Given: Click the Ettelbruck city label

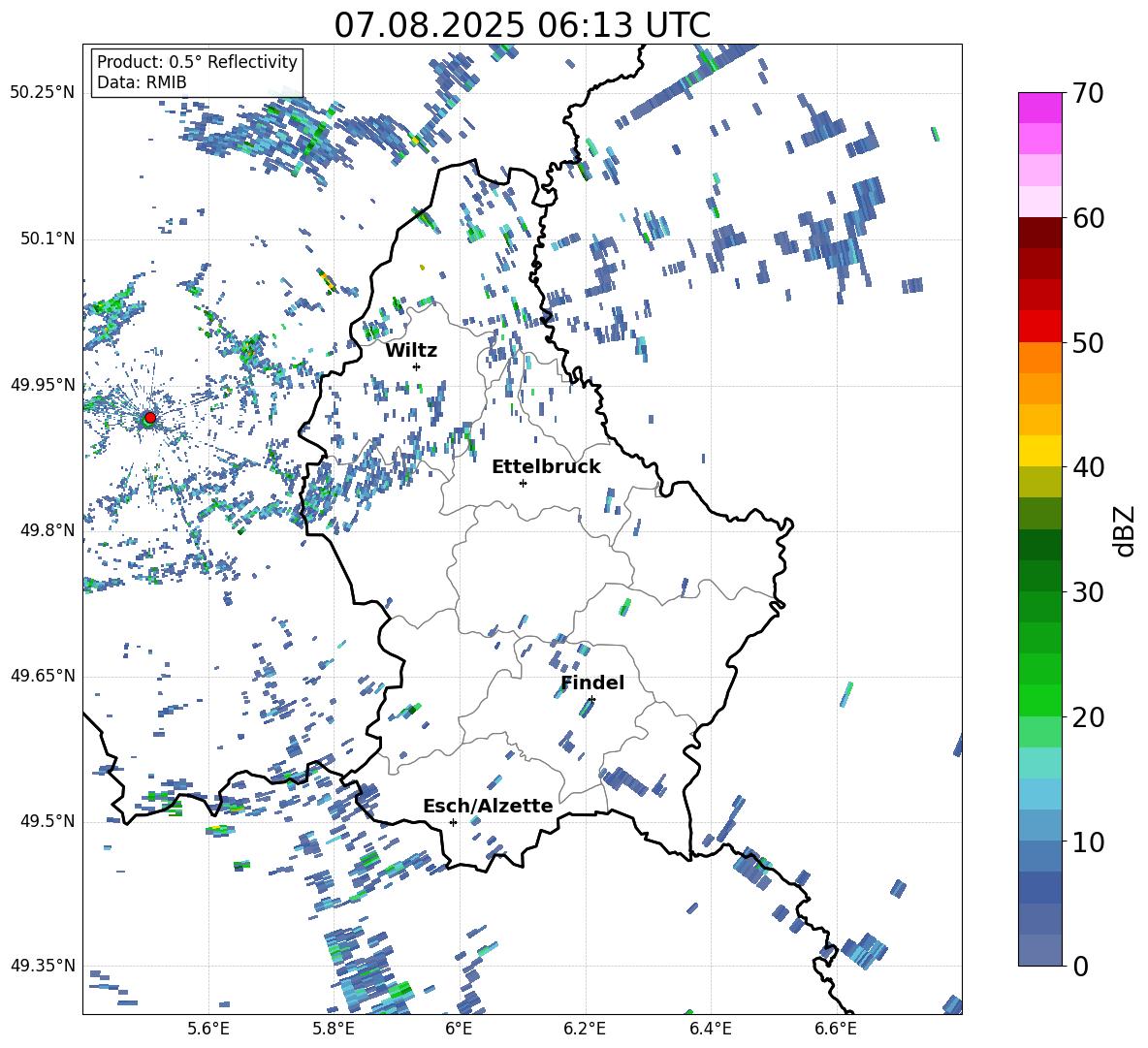Looking at the screenshot, I should pos(546,467).
